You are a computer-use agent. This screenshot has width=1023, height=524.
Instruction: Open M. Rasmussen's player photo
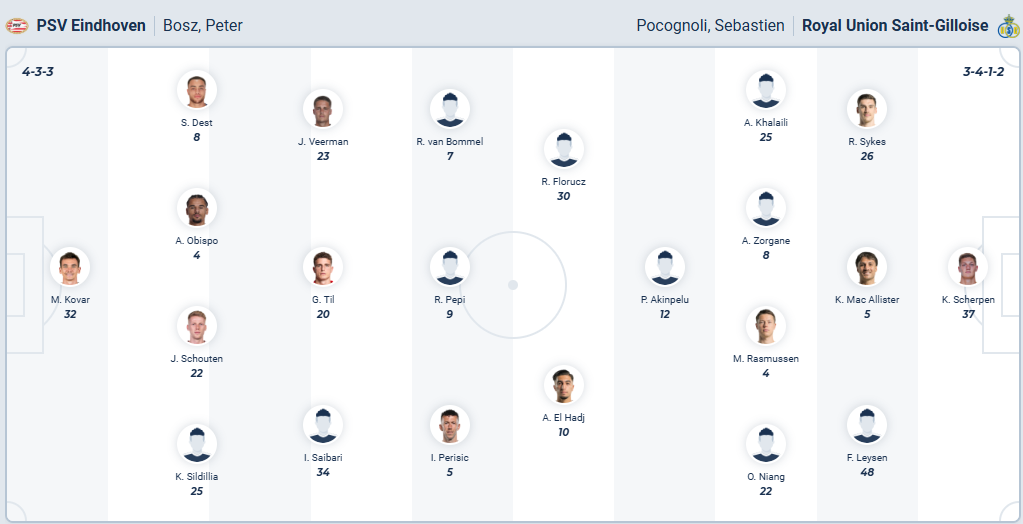click(x=765, y=327)
